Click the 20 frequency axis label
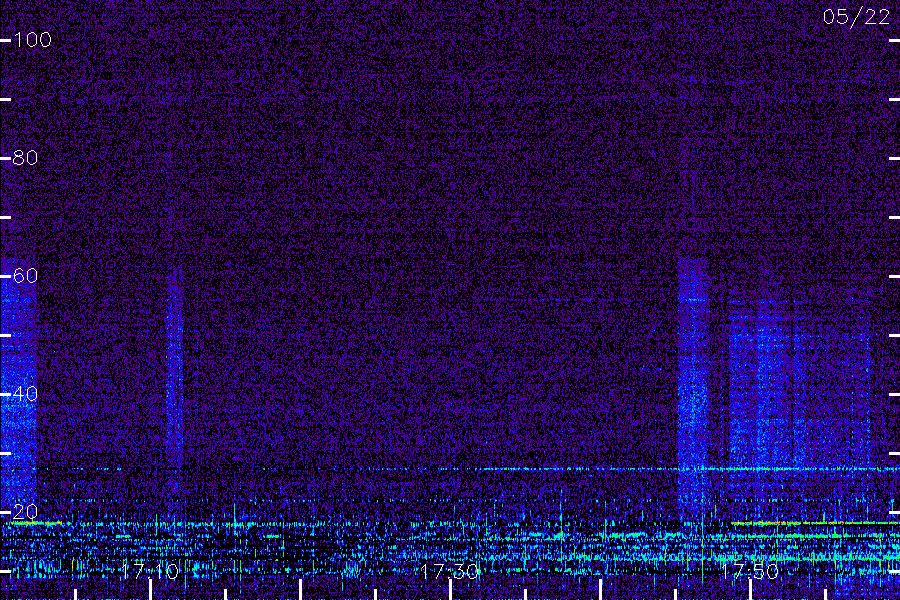The image size is (900, 600). tap(25, 512)
